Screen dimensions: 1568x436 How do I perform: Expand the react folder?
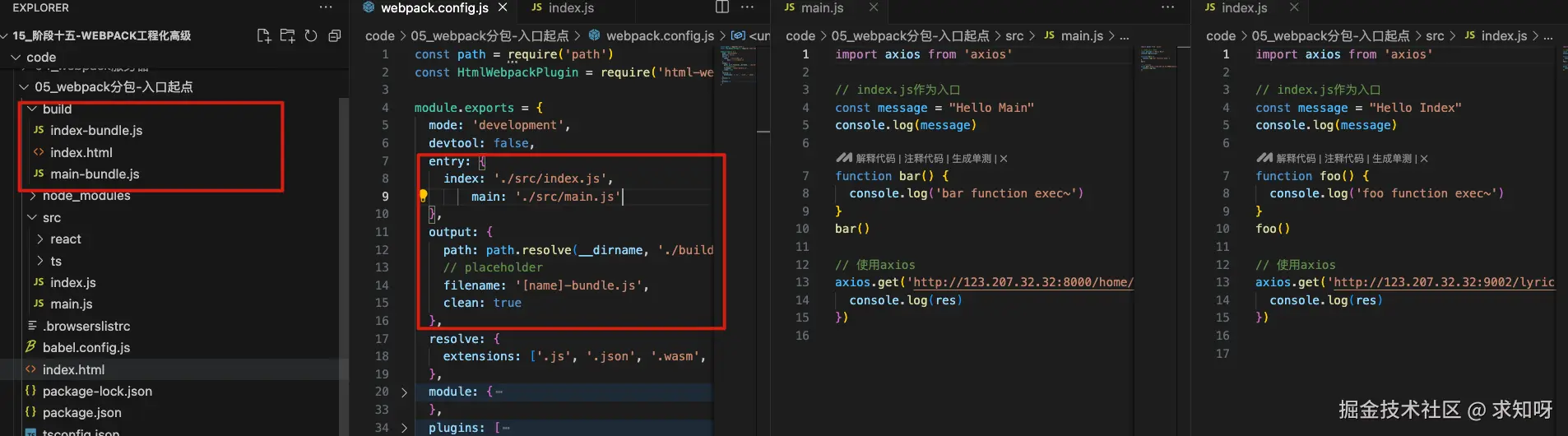[x=40, y=239]
